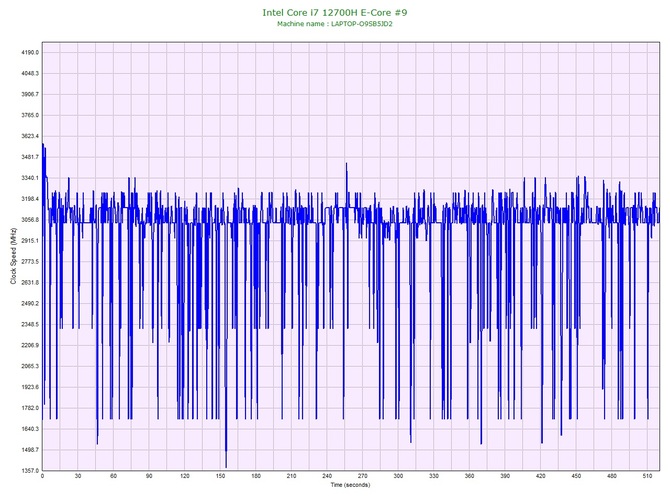
Task: Click the 480 tick on the time axis
Action: click(612, 476)
